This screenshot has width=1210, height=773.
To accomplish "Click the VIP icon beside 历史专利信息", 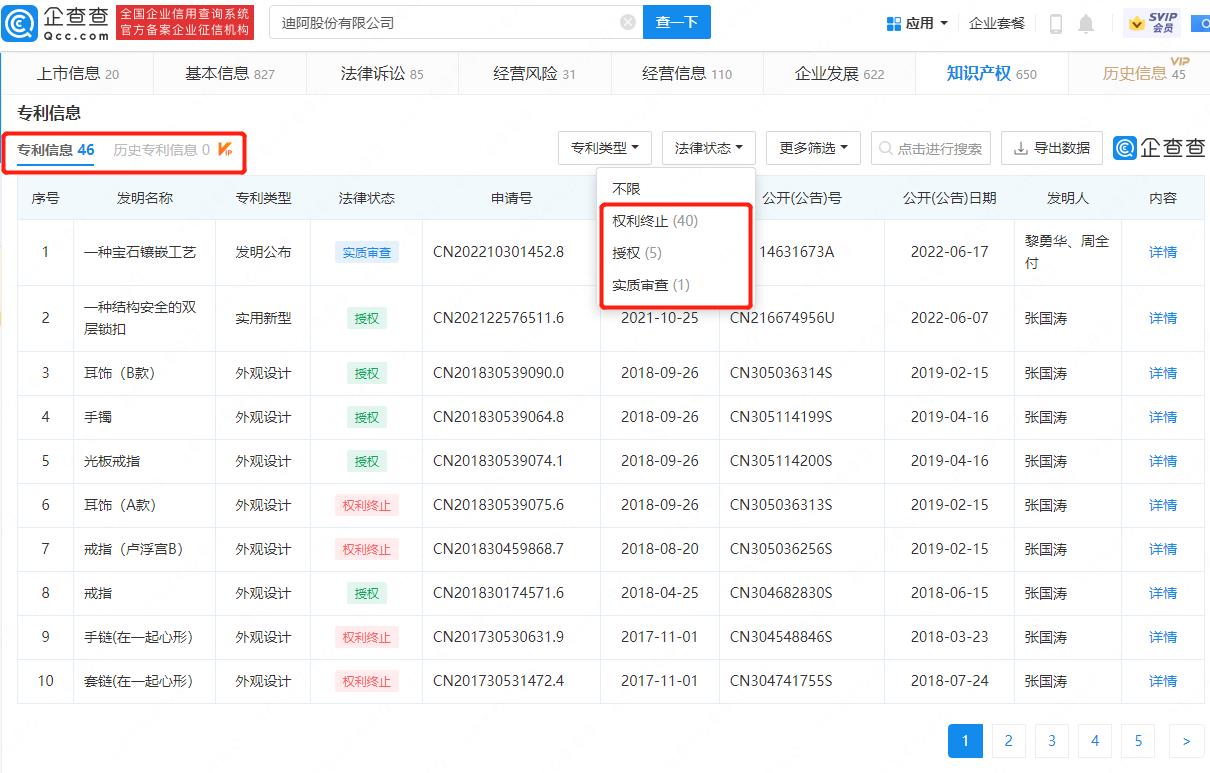I will tap(225, 150).
